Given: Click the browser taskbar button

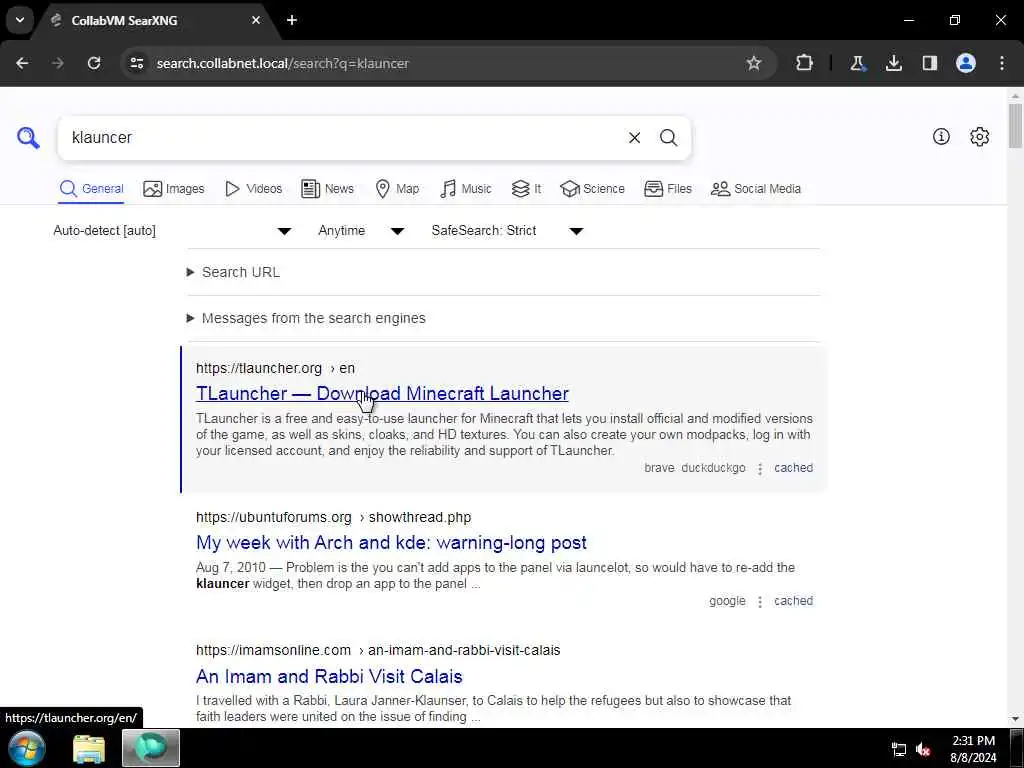Looking at the screenshot, I should 151,748.
